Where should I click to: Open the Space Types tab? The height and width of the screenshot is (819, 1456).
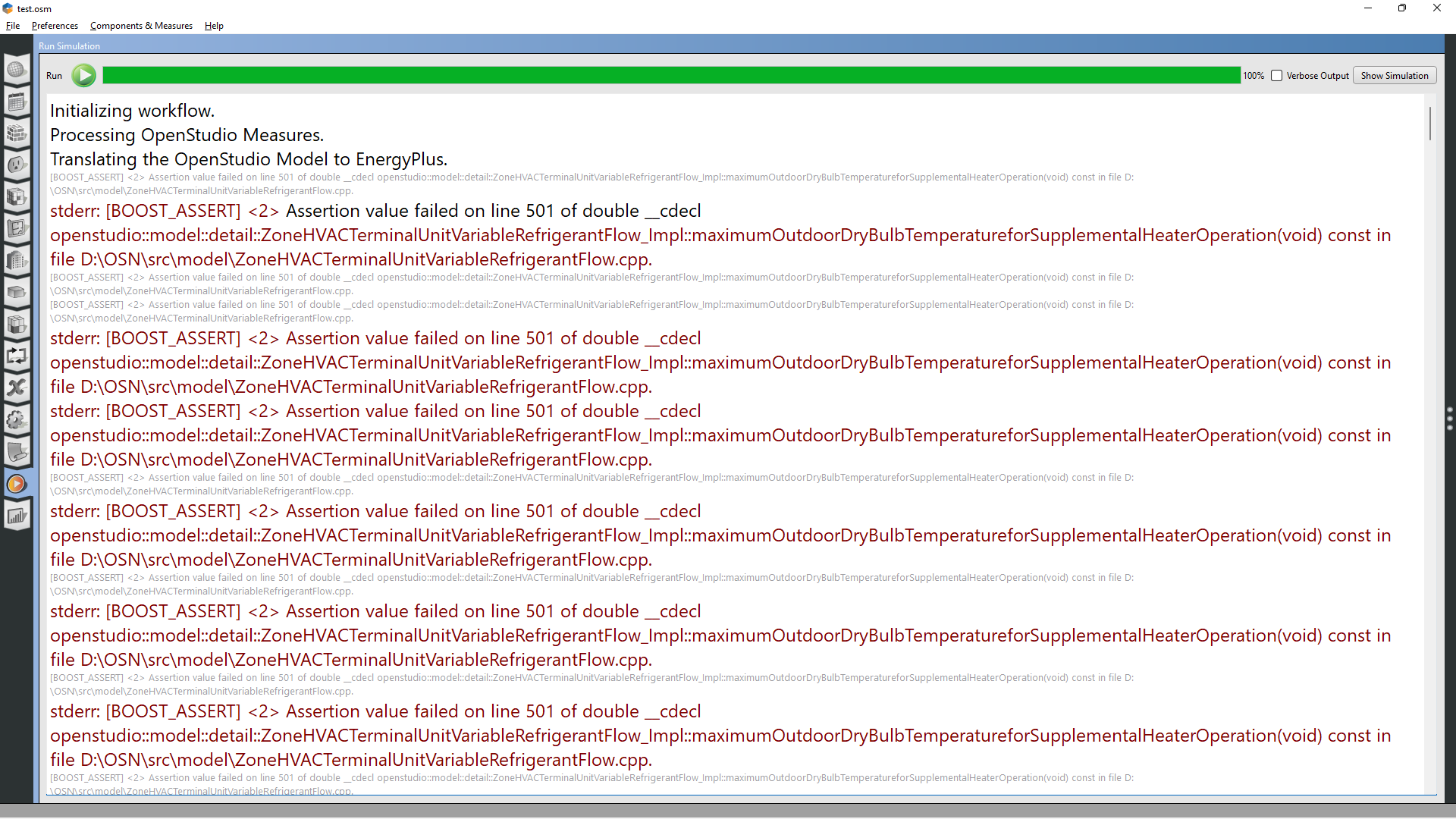tap(16, 196)
